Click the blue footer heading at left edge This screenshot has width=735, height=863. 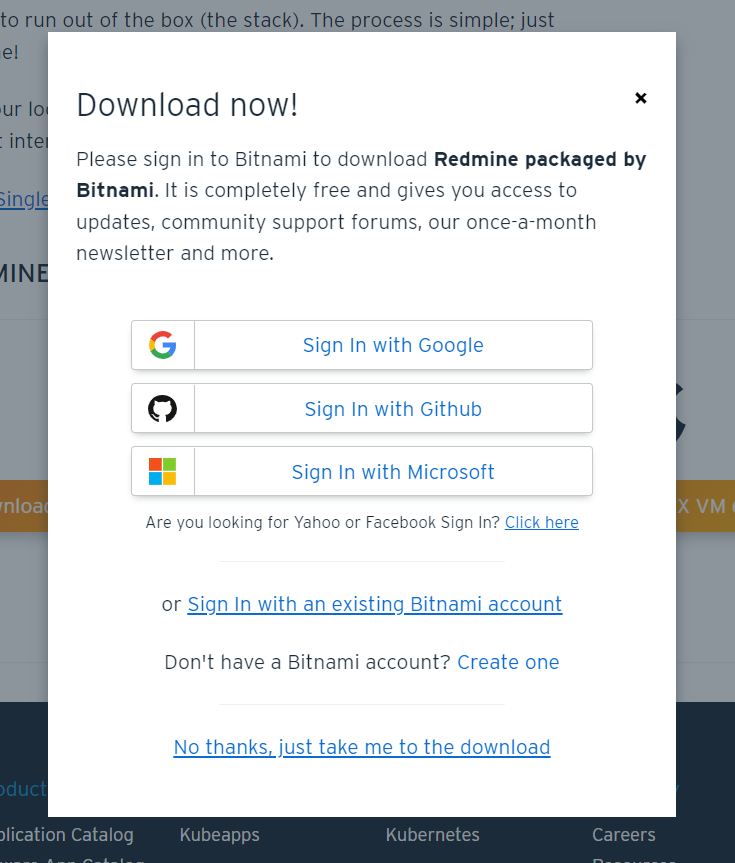click(x=23, y=789)
